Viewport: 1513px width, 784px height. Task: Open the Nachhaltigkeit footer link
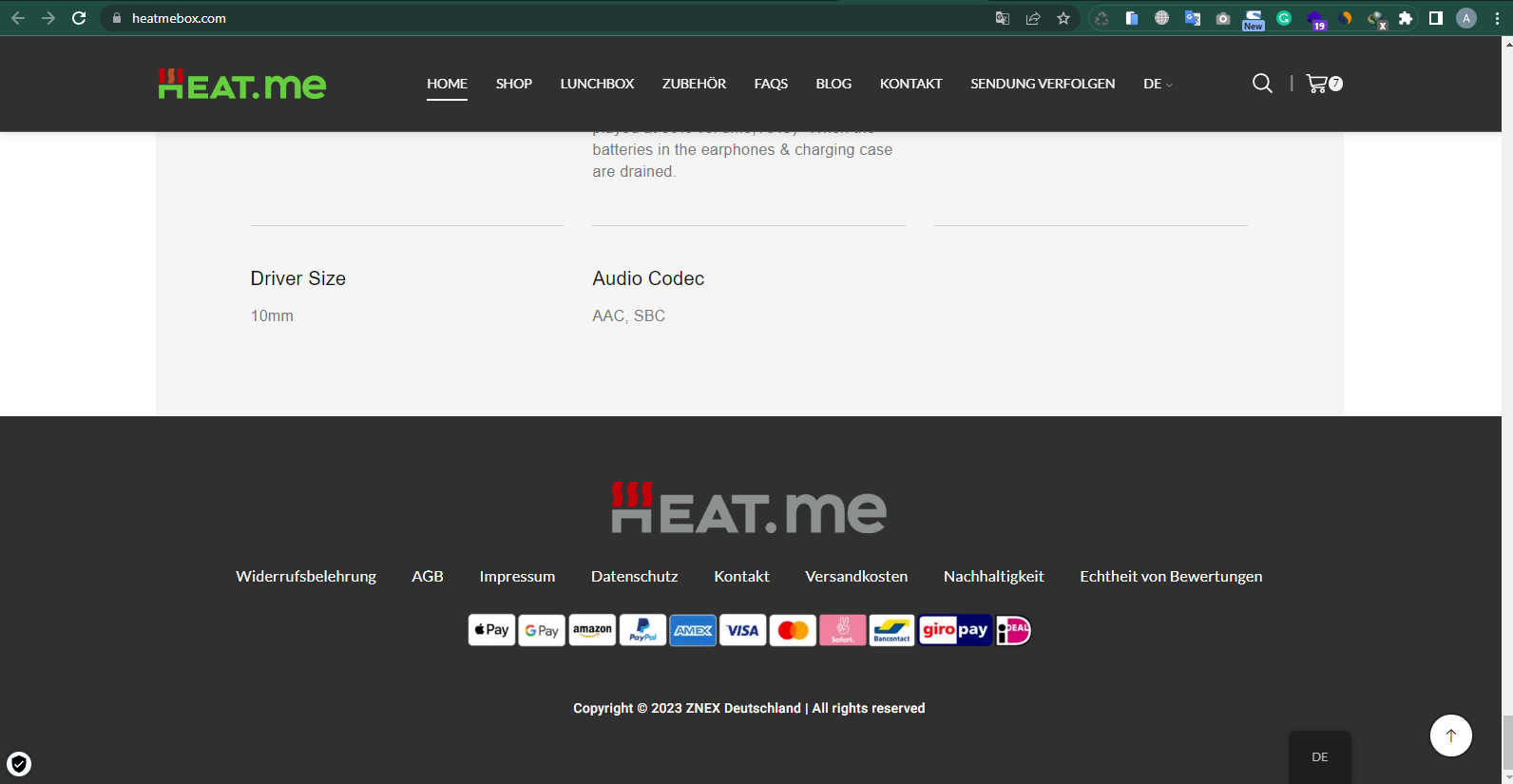pyautogui.click(x=994, y=576)
